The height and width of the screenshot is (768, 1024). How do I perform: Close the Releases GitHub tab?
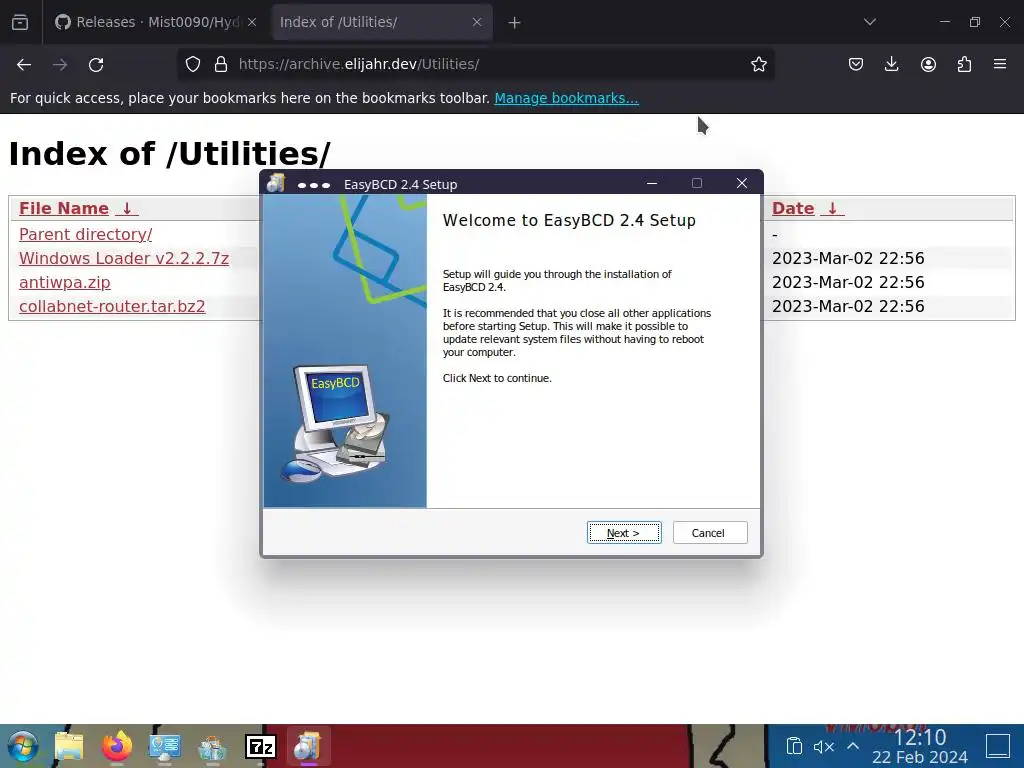(252, 22)
